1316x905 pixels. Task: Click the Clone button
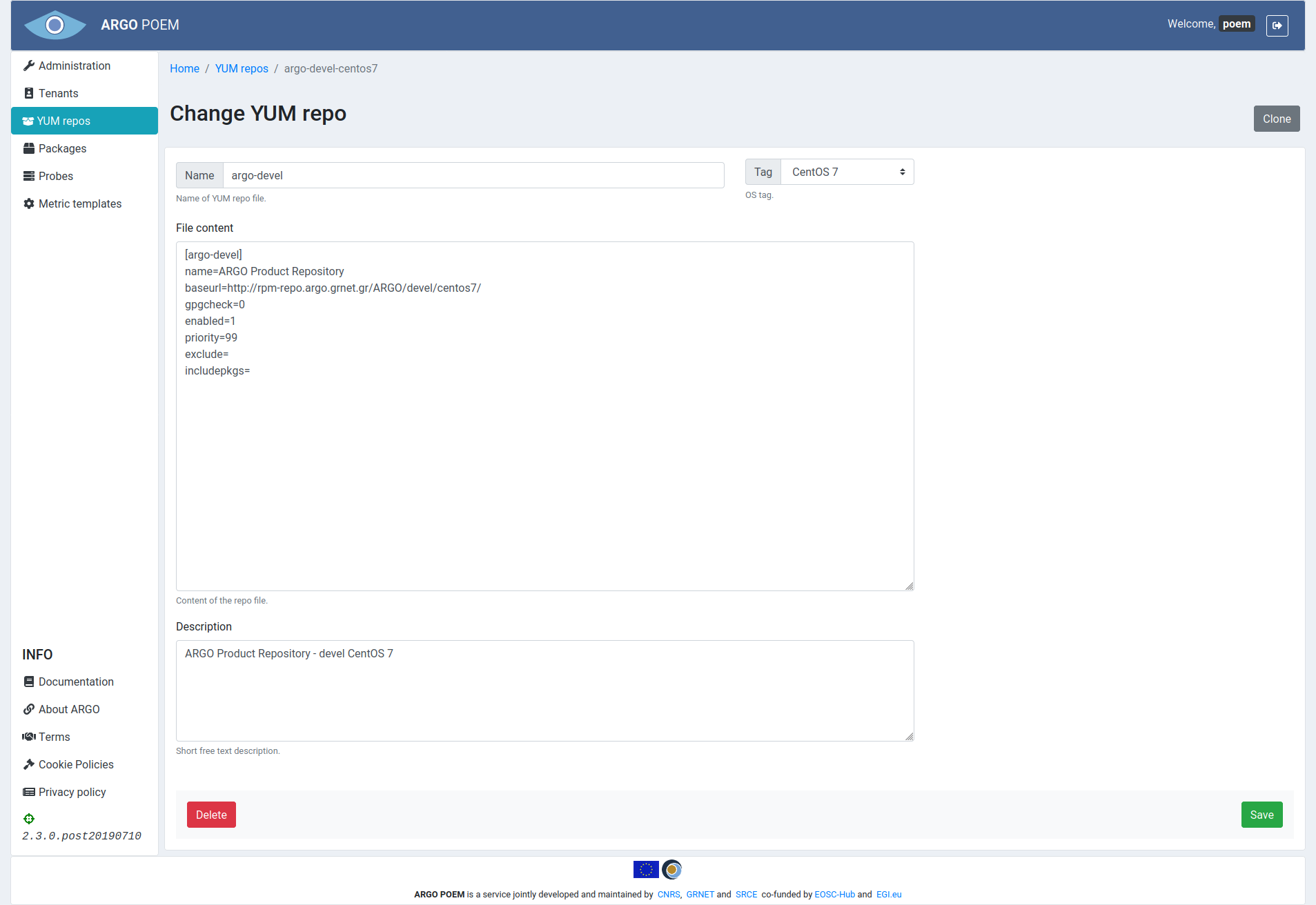pyautogui.click(x=1277, y=119)
